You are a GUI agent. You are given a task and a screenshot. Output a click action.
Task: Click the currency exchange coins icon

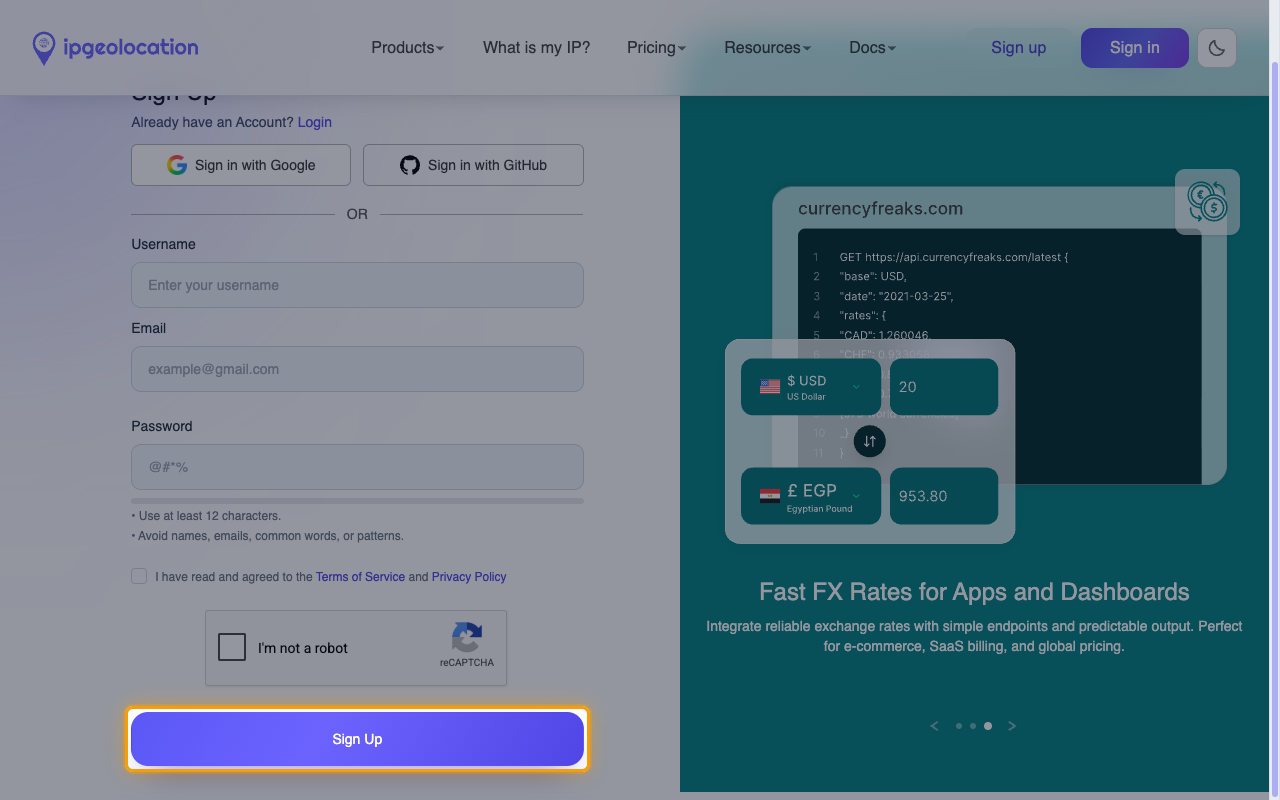[x=1207, y=202]
